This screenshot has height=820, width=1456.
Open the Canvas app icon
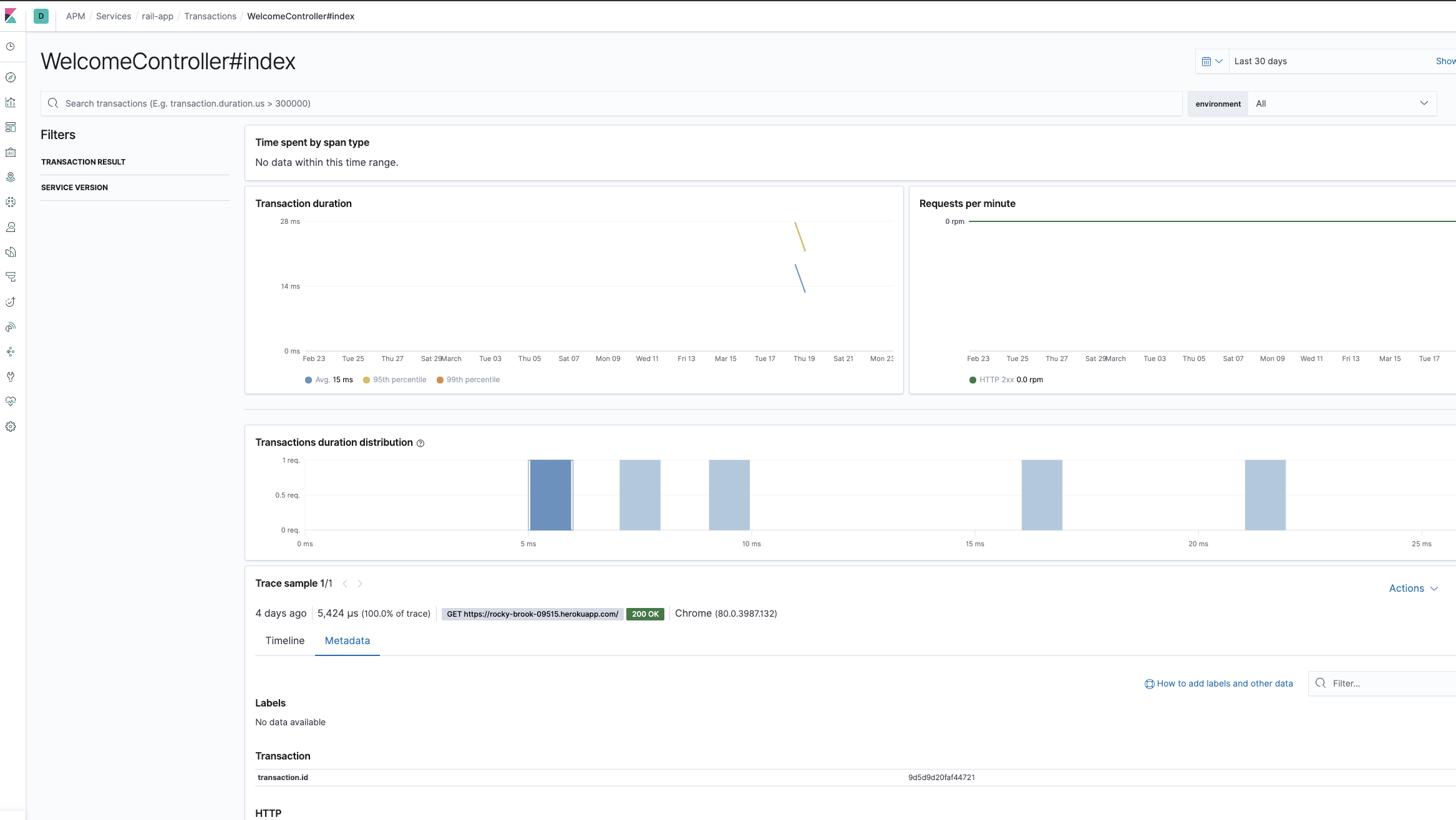point(11,152)
